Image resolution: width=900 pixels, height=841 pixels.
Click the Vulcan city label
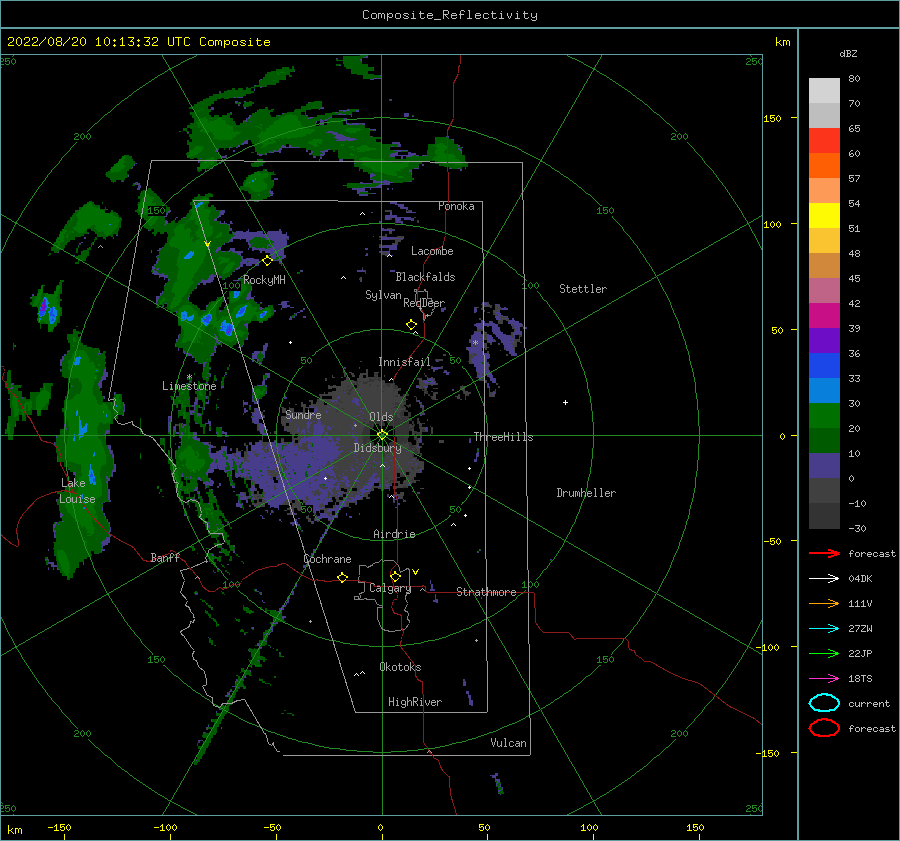(508, 743)
